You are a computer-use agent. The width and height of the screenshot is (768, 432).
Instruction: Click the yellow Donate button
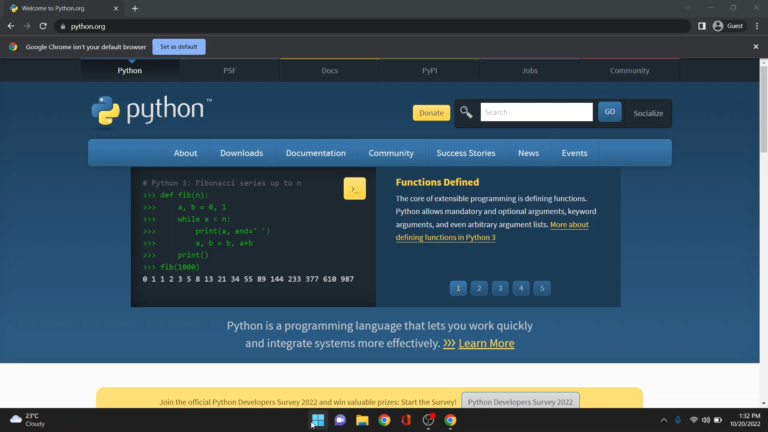(431, 113)
